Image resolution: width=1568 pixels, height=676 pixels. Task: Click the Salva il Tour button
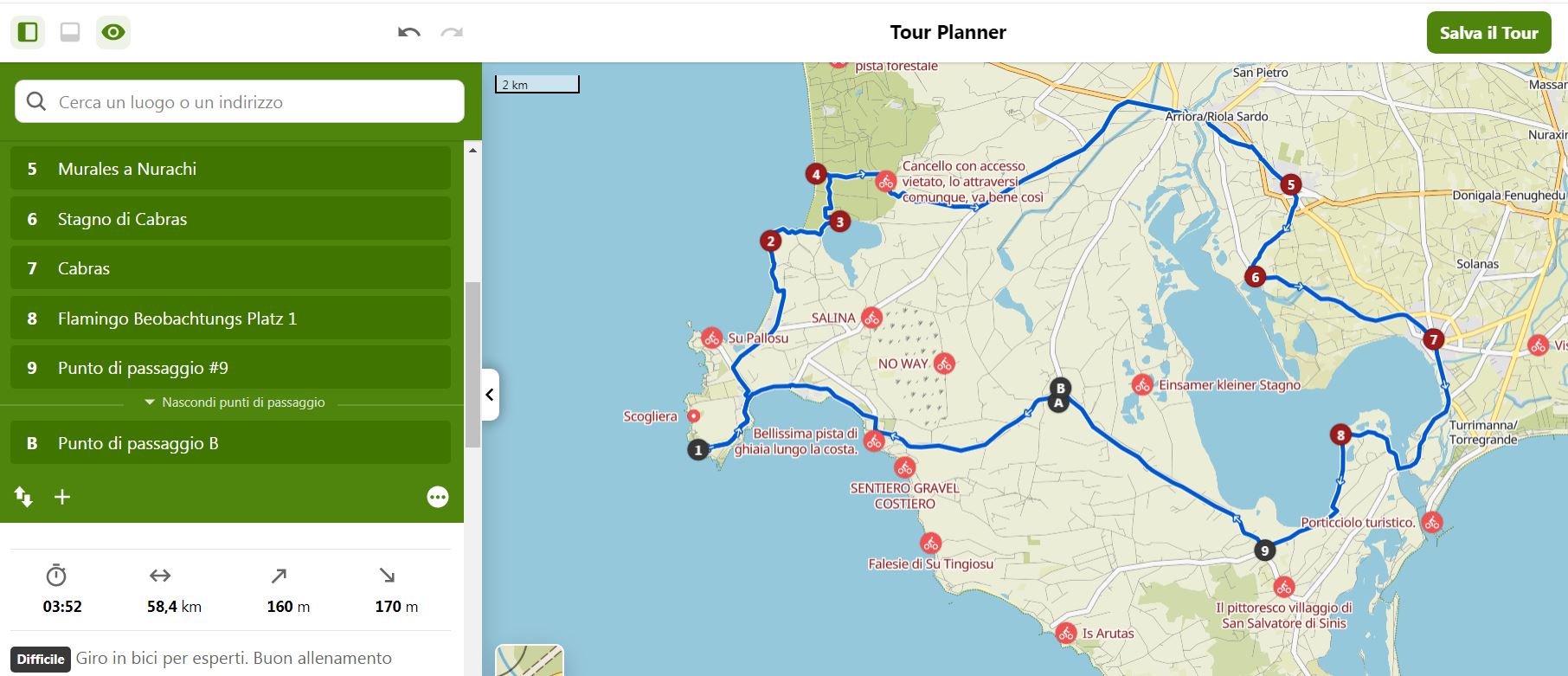1488,33
